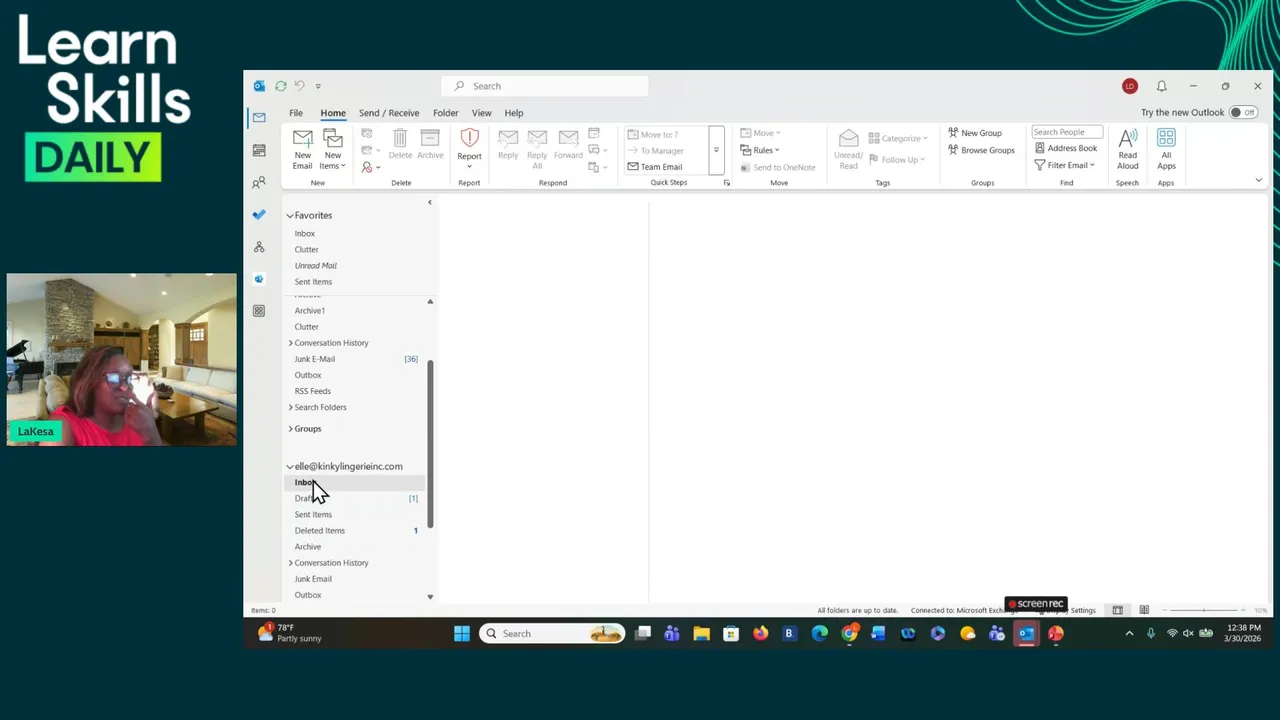
Task: Open Mail in the left navigation bar
Action: 259,117
